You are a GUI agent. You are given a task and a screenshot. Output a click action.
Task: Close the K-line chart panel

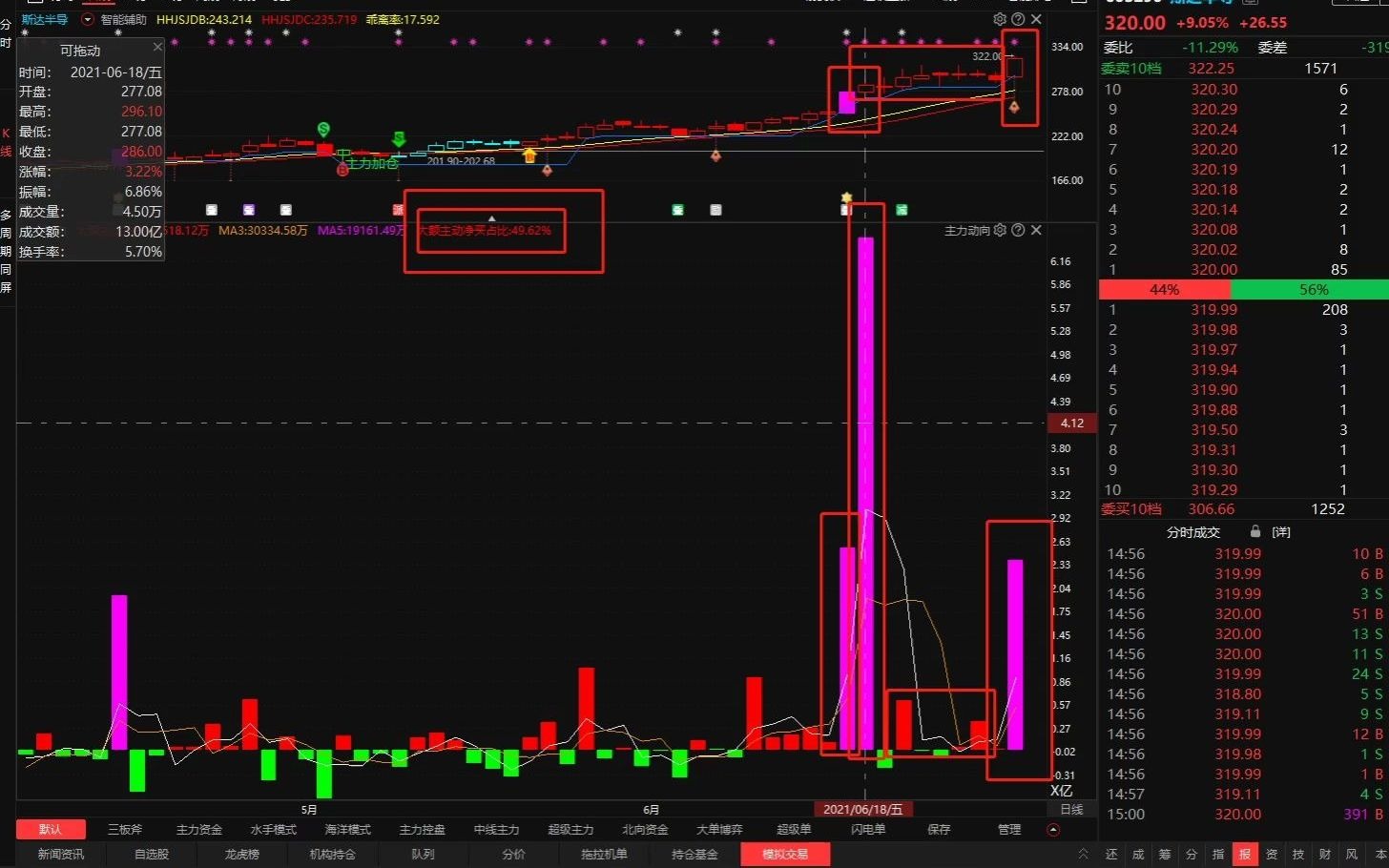[x=1036, y=19]
